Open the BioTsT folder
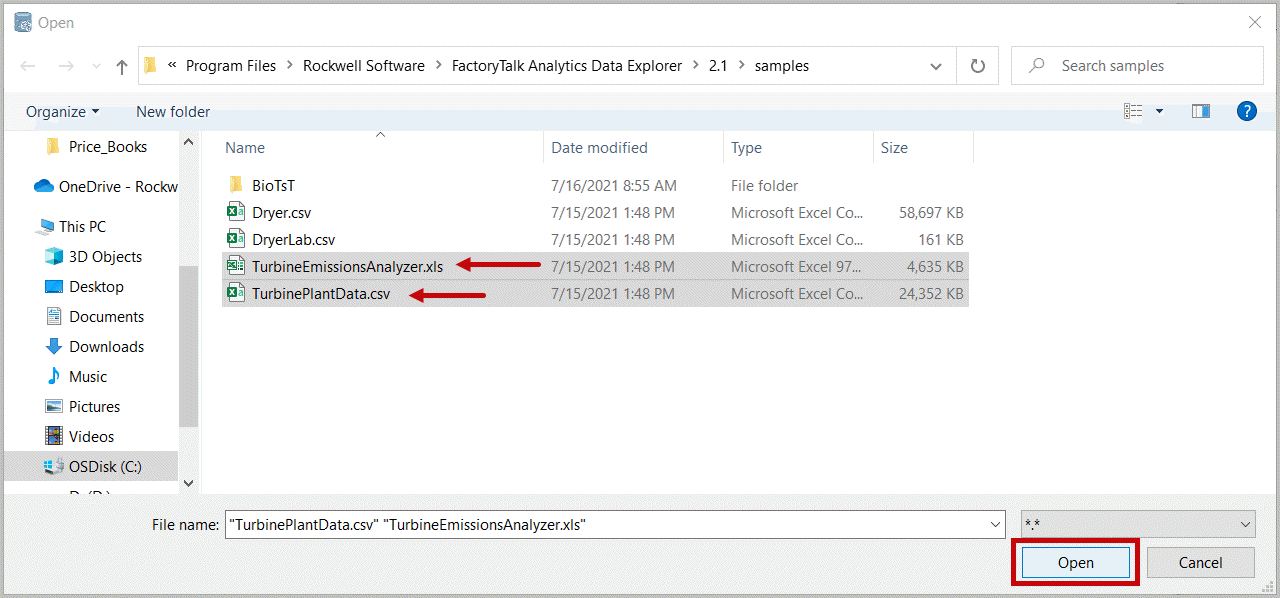 [273, 185]
